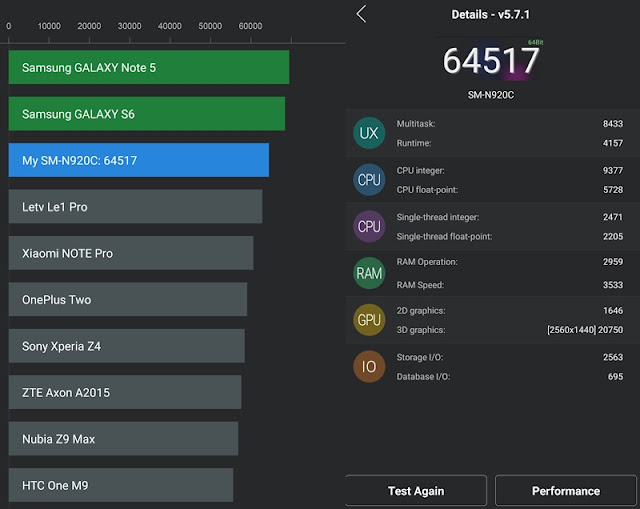The width and height of the screenshot is (640, 509).
Task: Select the Nubia Z9 Max bar
Action: (x=123, y=439)
